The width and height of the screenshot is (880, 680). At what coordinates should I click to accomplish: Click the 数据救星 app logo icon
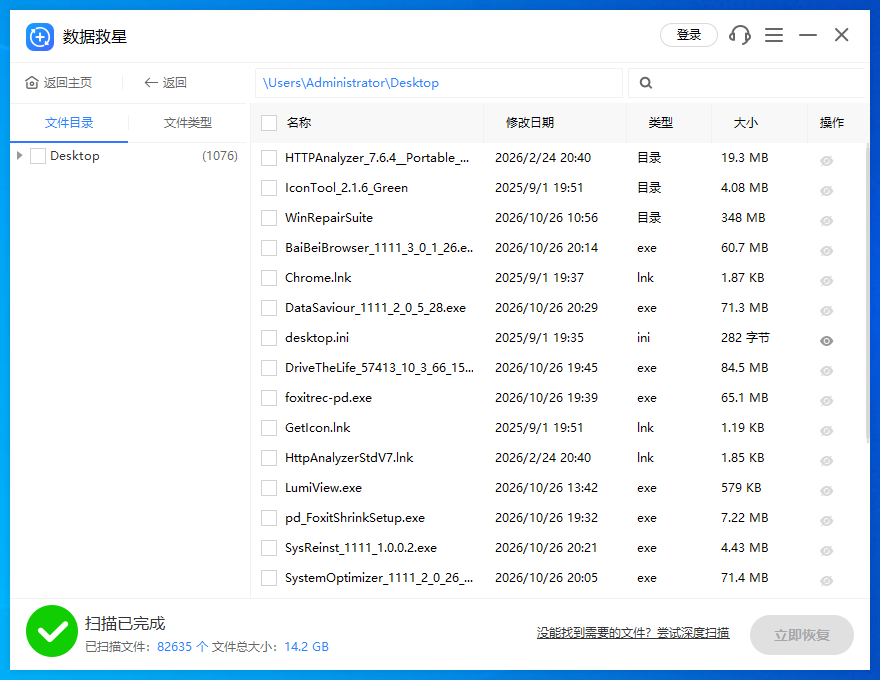tap(40, 37)
